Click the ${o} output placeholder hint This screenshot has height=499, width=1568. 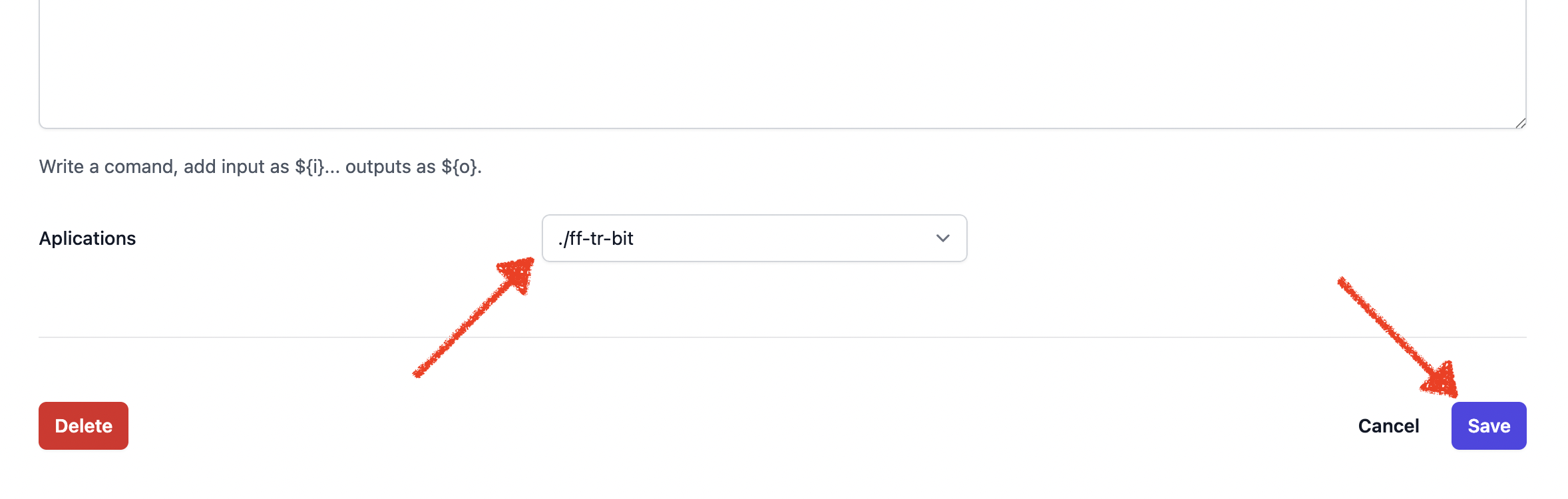click(x=459, y=166)
